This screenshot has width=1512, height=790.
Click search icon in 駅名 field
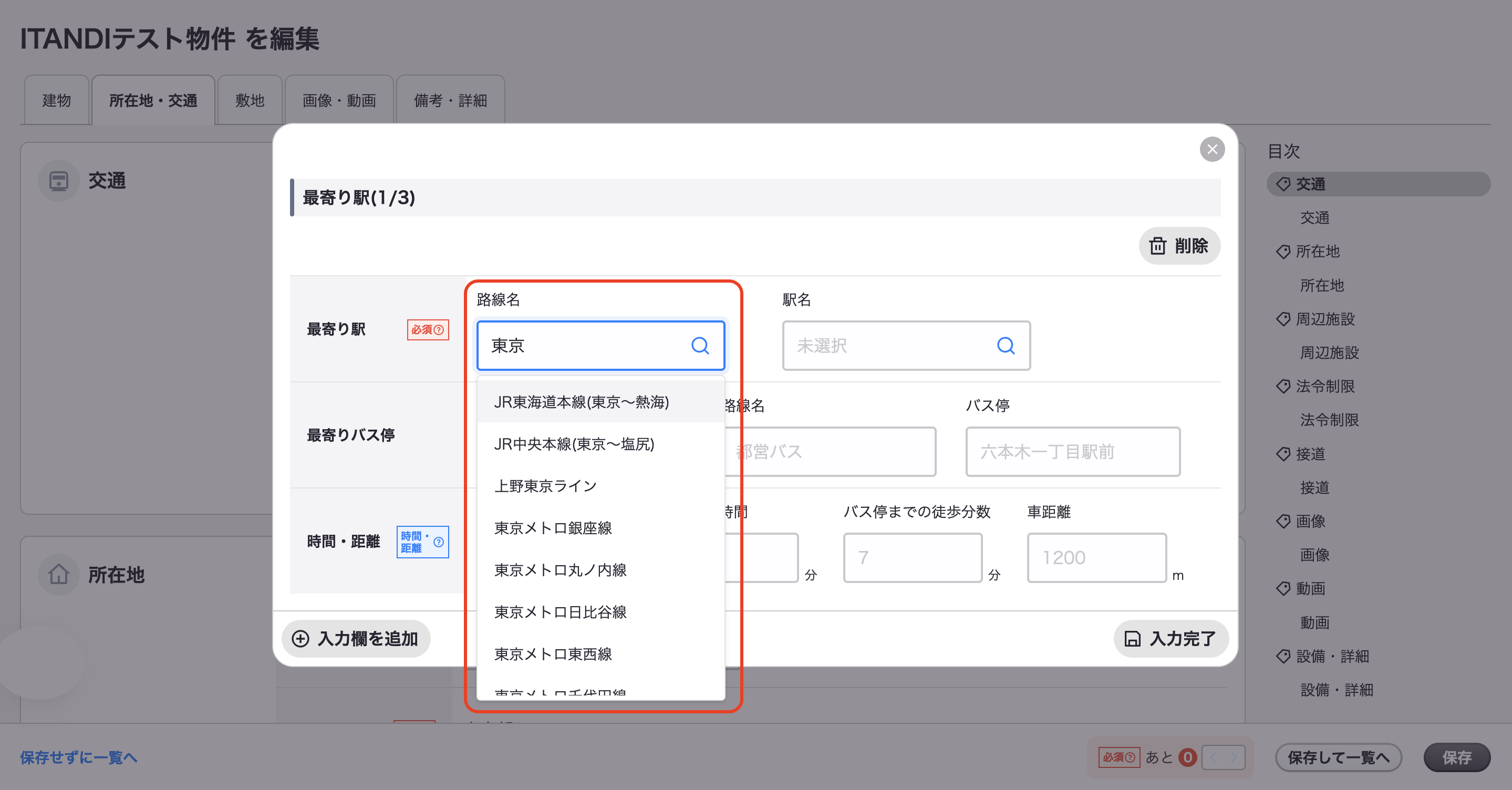pyautogui.click(x=1006, y=346)
